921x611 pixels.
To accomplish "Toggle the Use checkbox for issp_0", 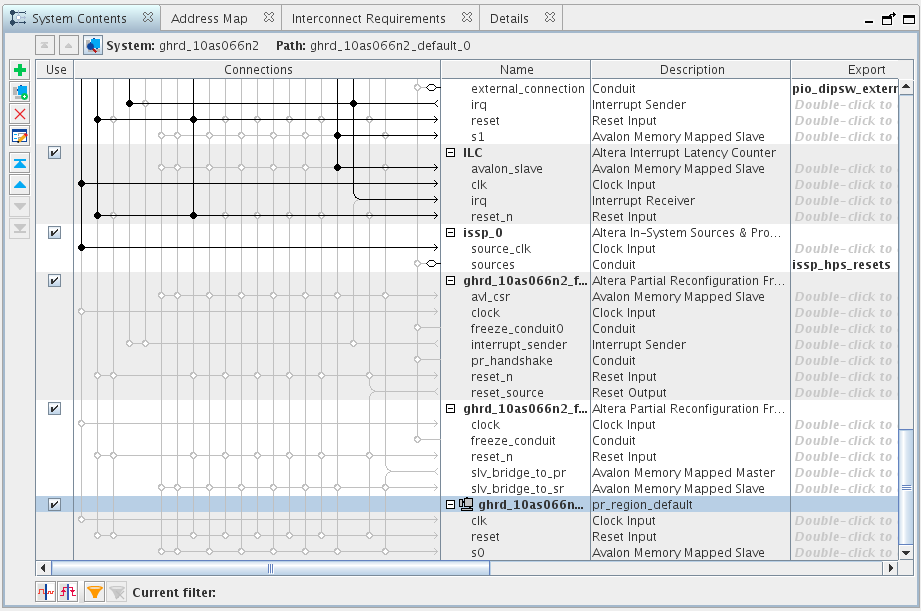I will tap(55, 233).
